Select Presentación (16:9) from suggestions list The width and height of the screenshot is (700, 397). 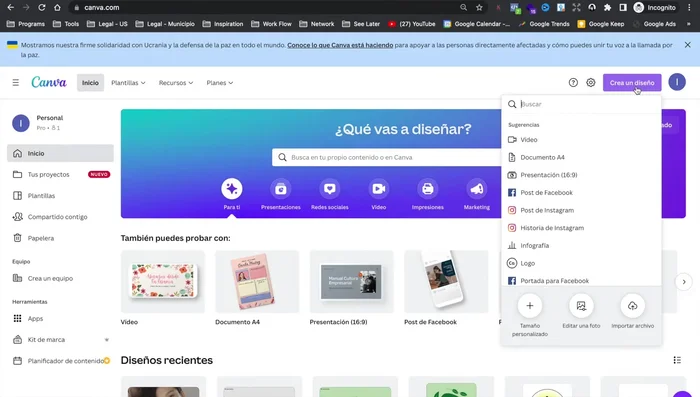tap(581, 175)
